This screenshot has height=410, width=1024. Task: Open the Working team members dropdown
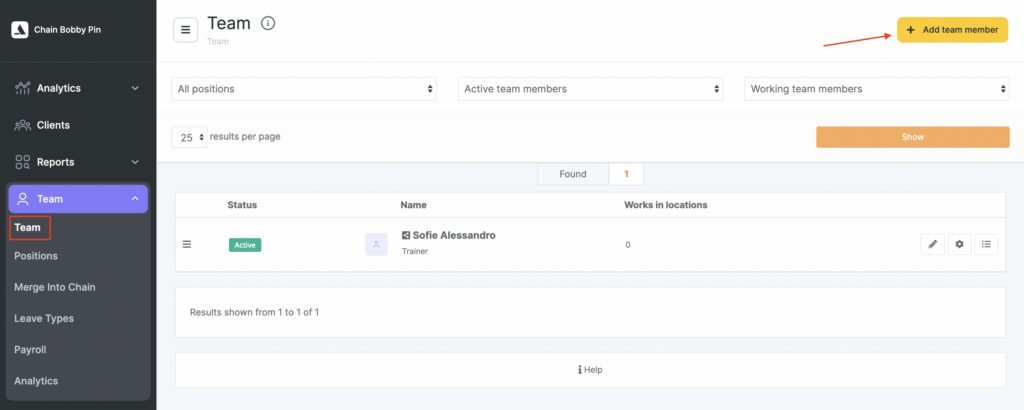click(877, 89)
